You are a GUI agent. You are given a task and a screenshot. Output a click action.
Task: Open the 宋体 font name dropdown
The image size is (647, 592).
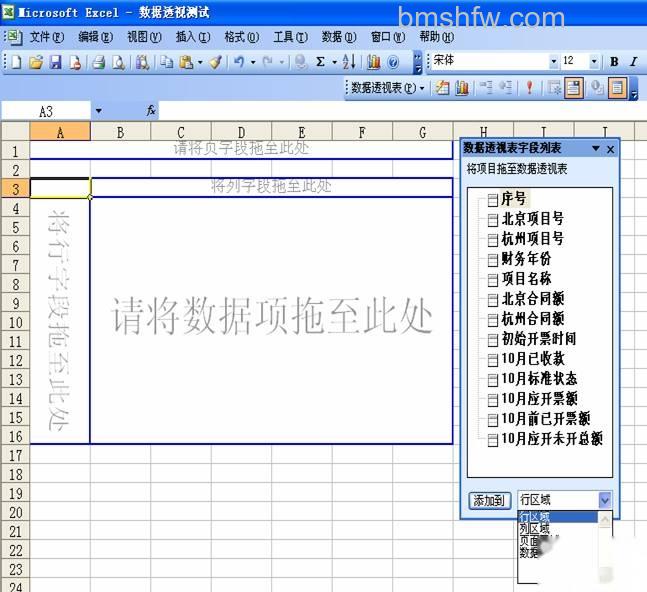point(553,62)
